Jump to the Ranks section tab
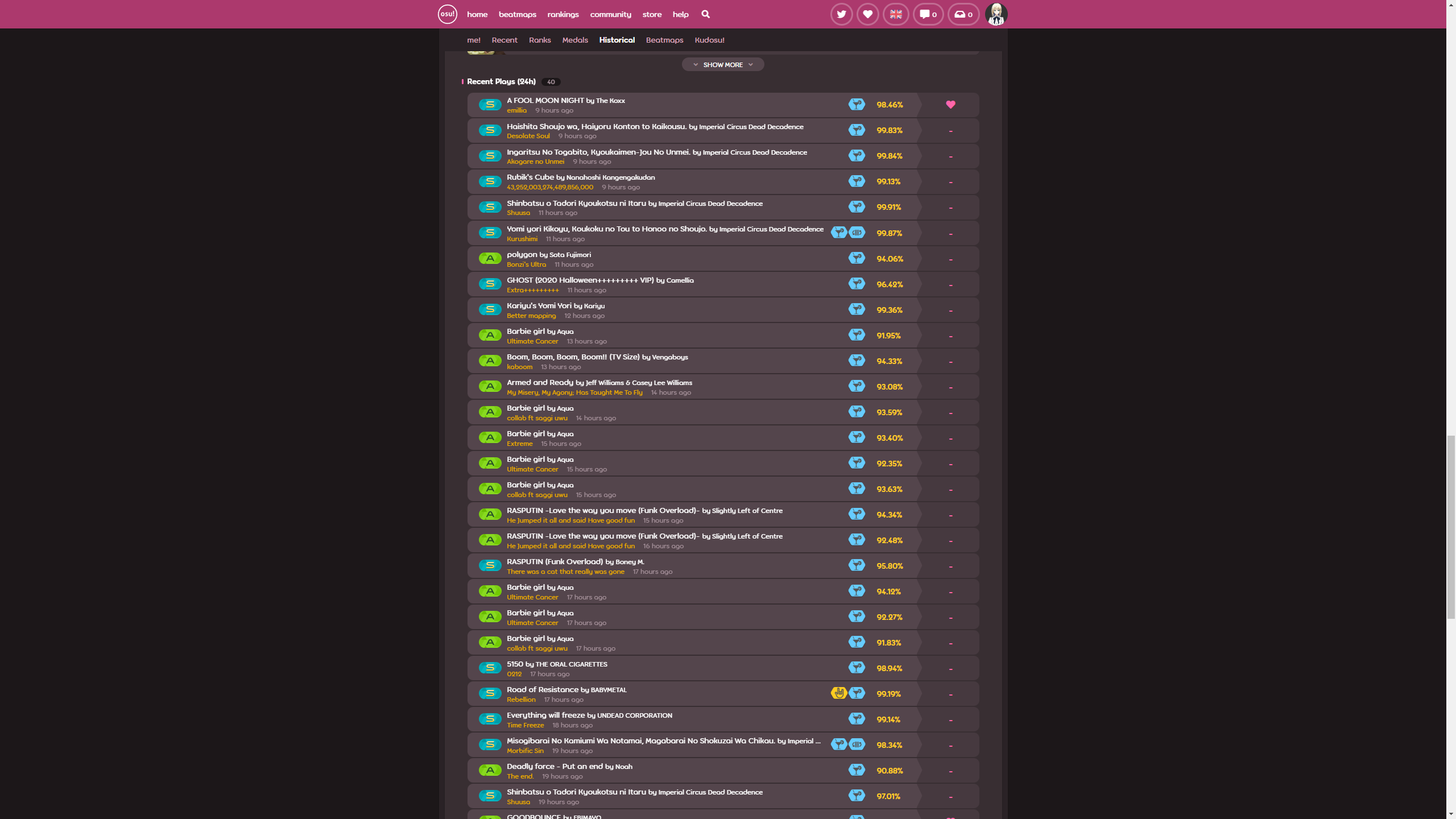This screenshot has height=819, width=1456. (540, 40)
